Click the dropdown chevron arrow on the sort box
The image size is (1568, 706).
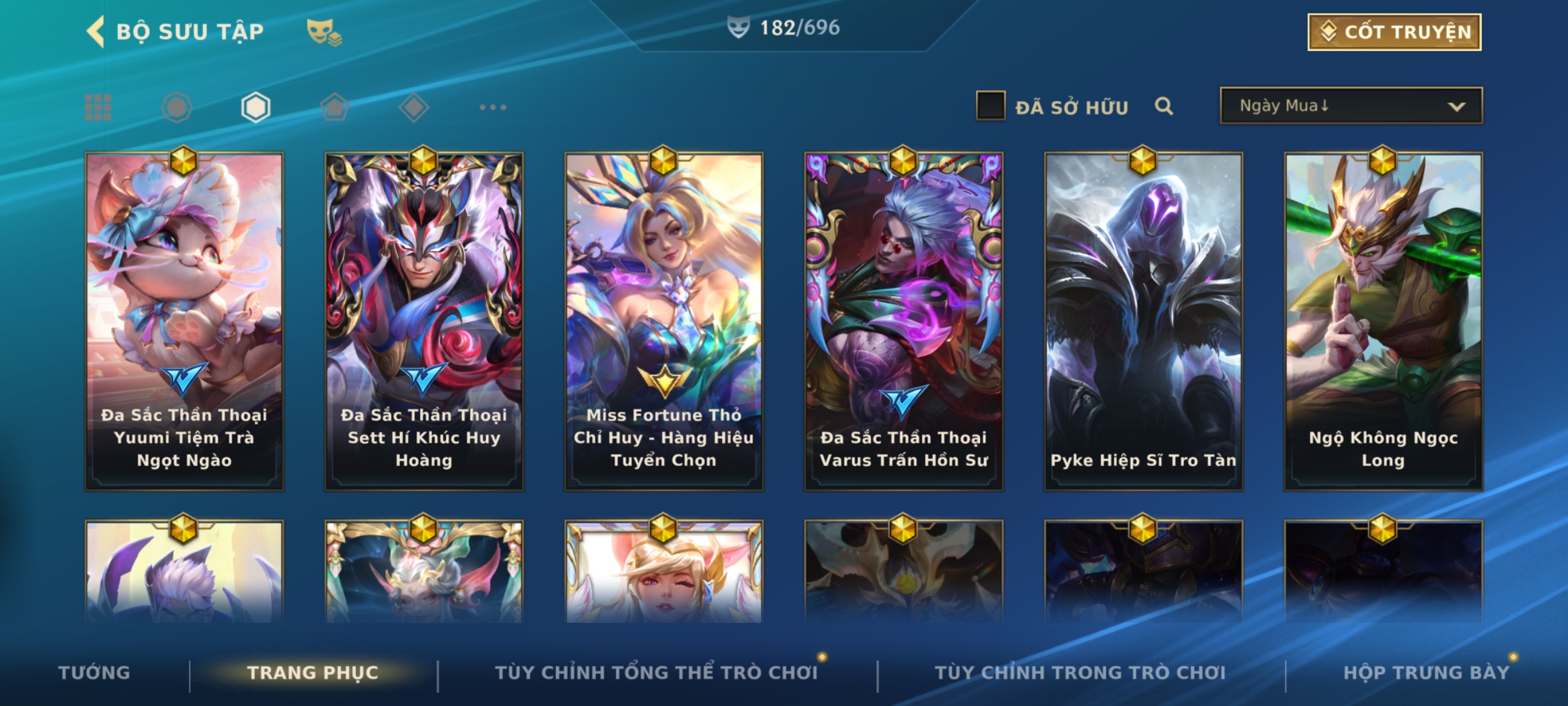coord(1456,107)
